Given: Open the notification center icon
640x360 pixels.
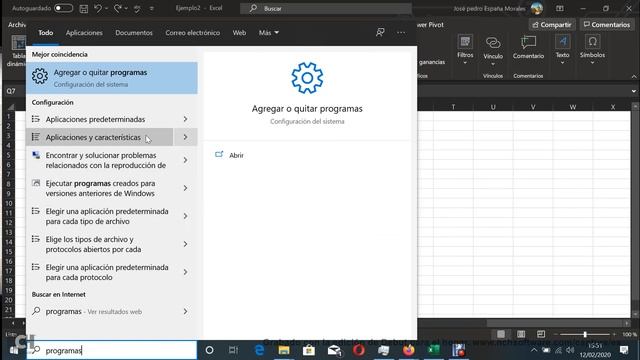Looking at the screenshot, I should click(x=624, y=350).
